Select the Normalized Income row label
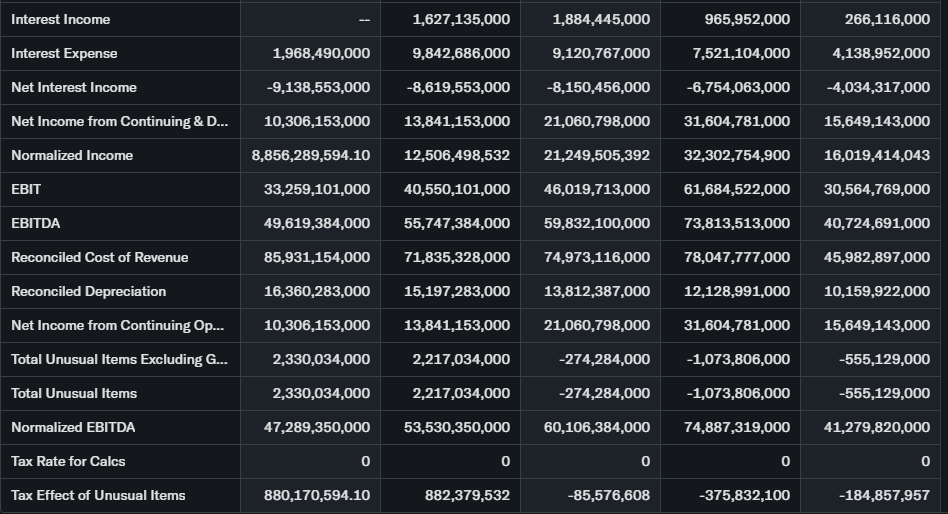Viewport: 948px width, 514px height. [72, 155]
